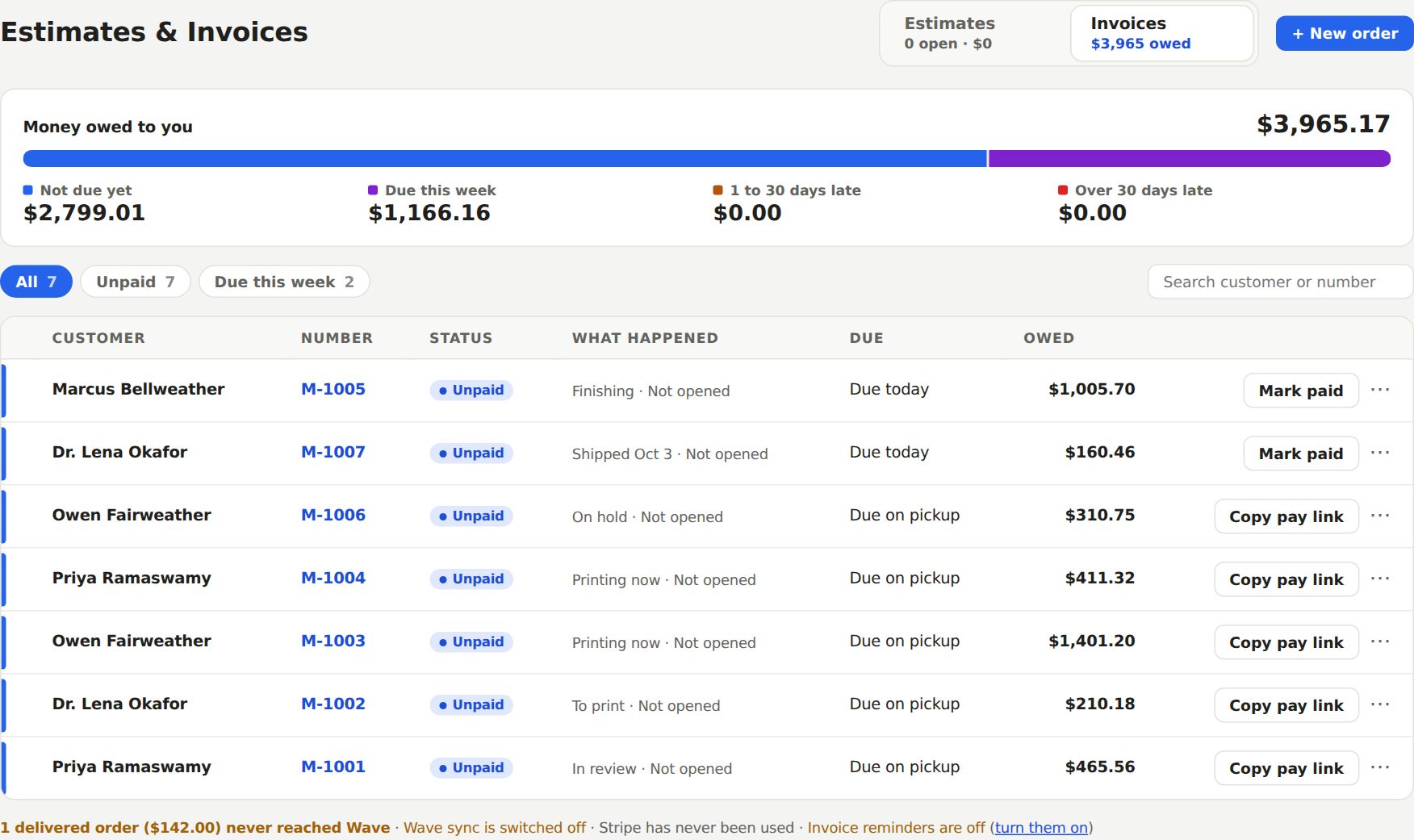Click '1 delivered order ($142.00) never reached Wave'
1414x840 pixels.
click(x=195, y=828)
